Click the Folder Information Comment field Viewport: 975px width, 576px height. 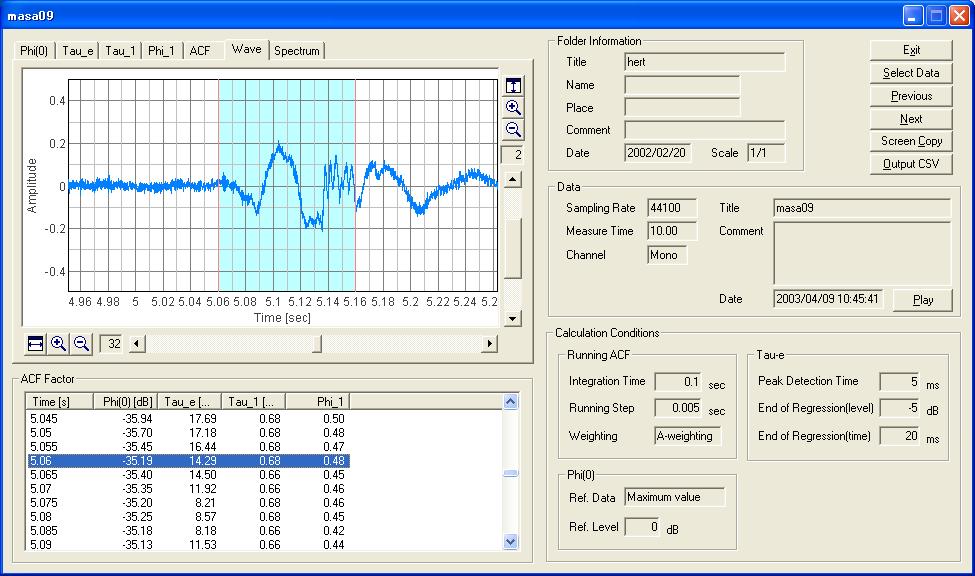point(705,130)
